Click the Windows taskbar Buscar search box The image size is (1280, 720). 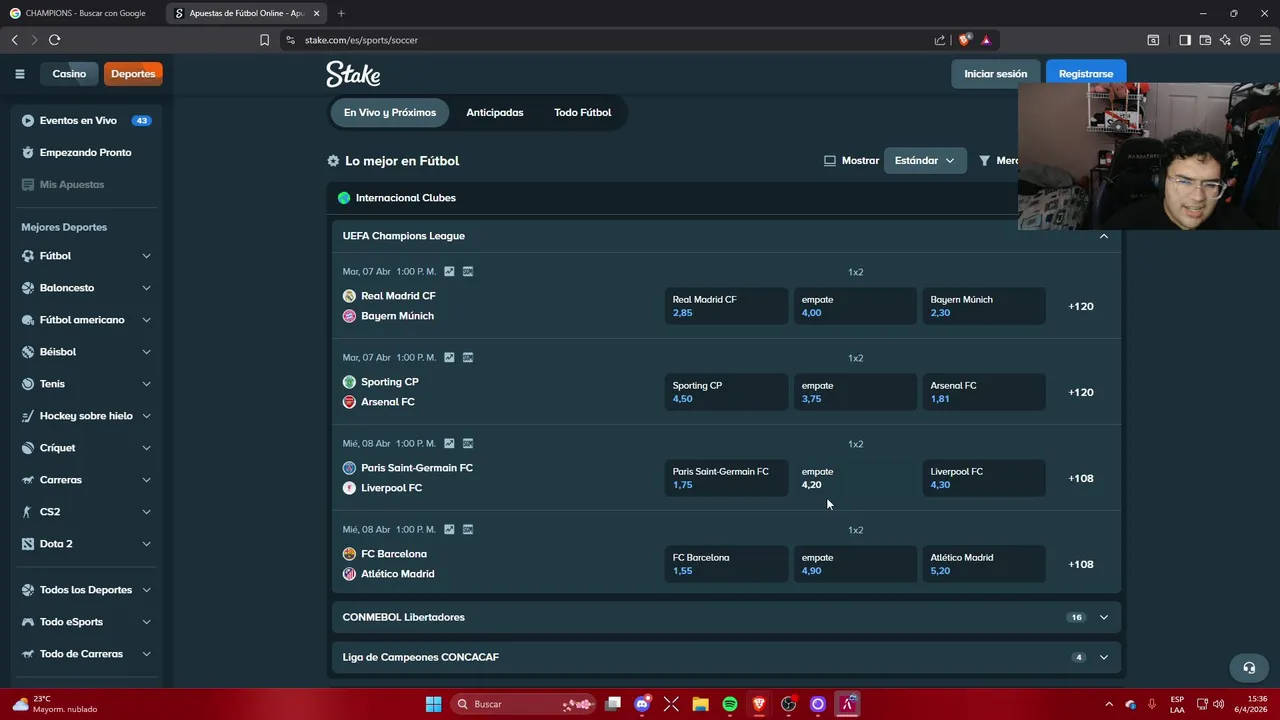point(523,704)
